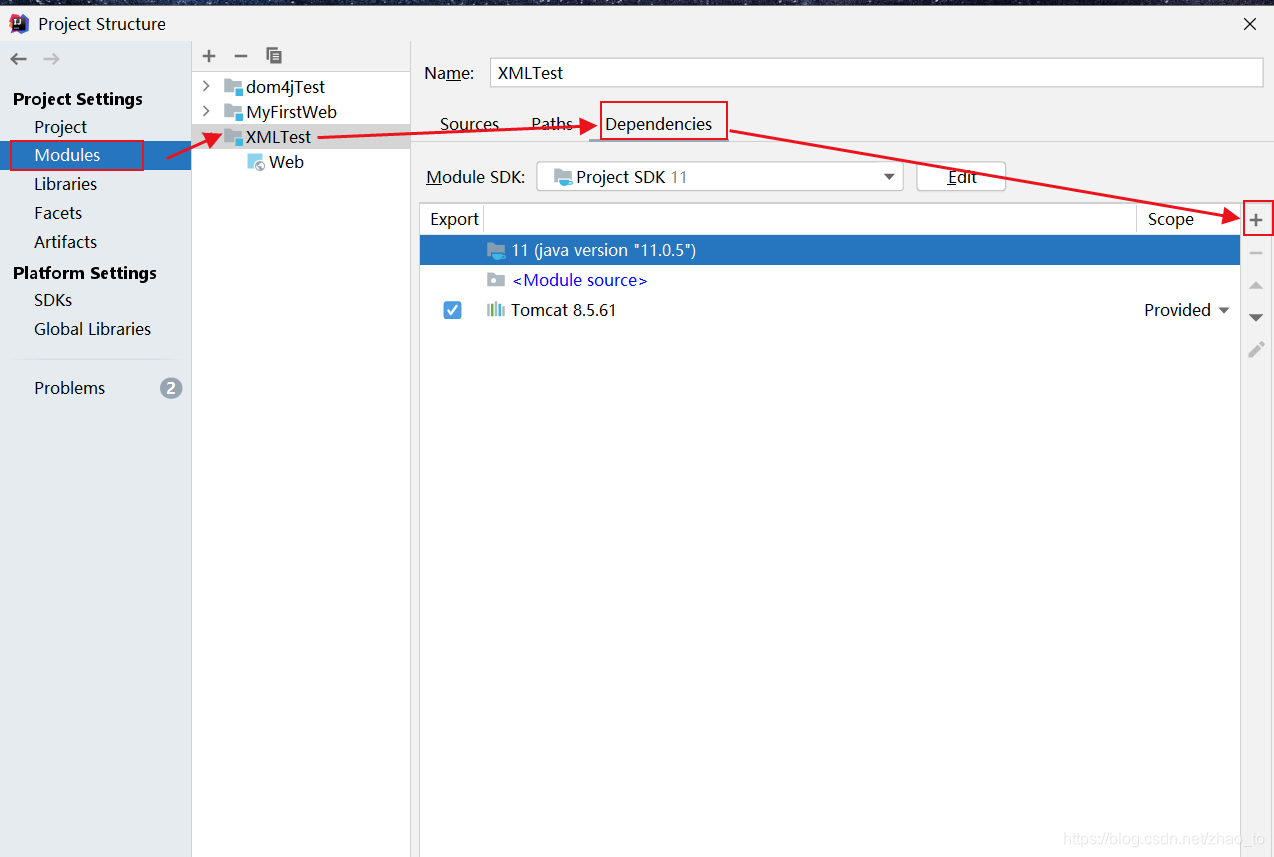Select the Tomcat 8.5.61 dependency row

(x=830, y=310)
